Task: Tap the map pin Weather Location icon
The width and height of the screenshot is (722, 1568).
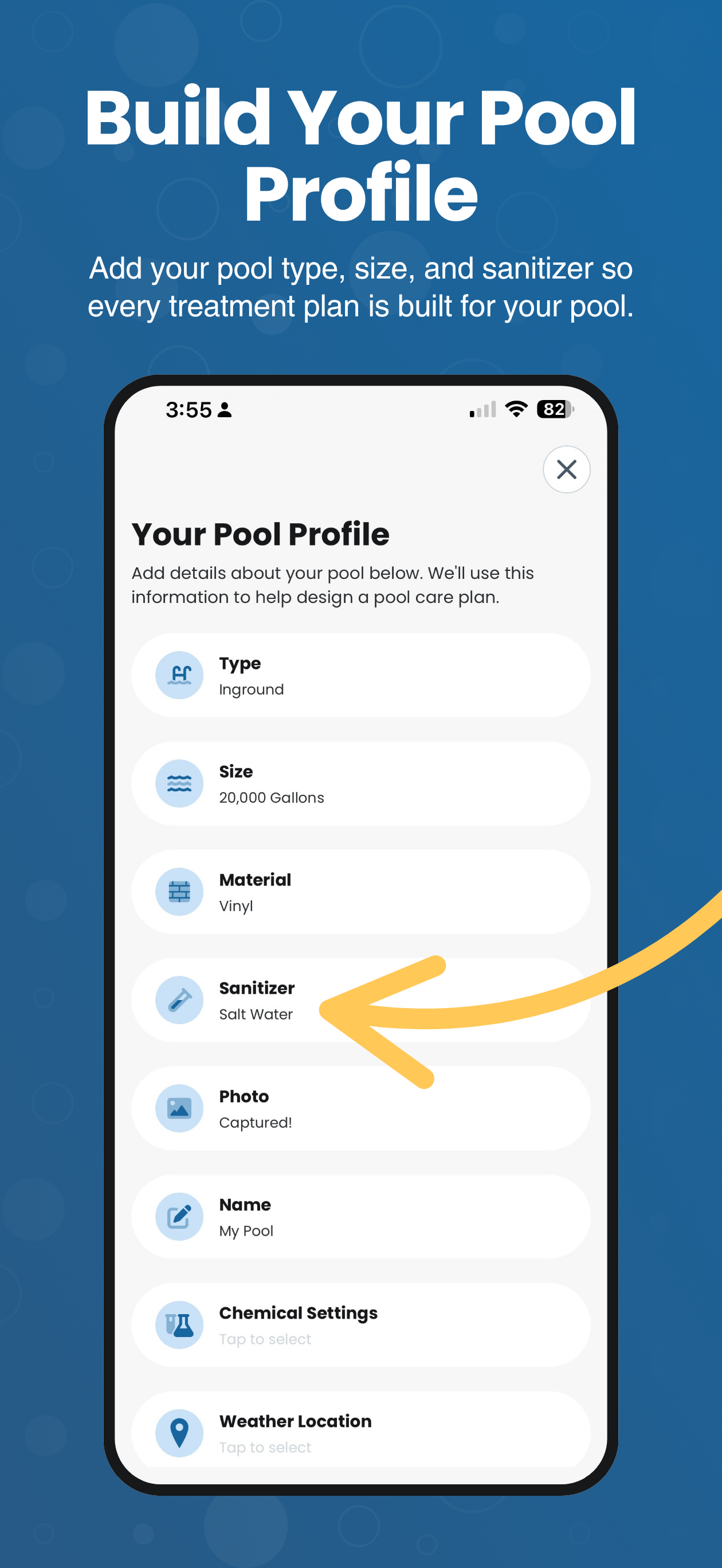Action: (179, 1433)
